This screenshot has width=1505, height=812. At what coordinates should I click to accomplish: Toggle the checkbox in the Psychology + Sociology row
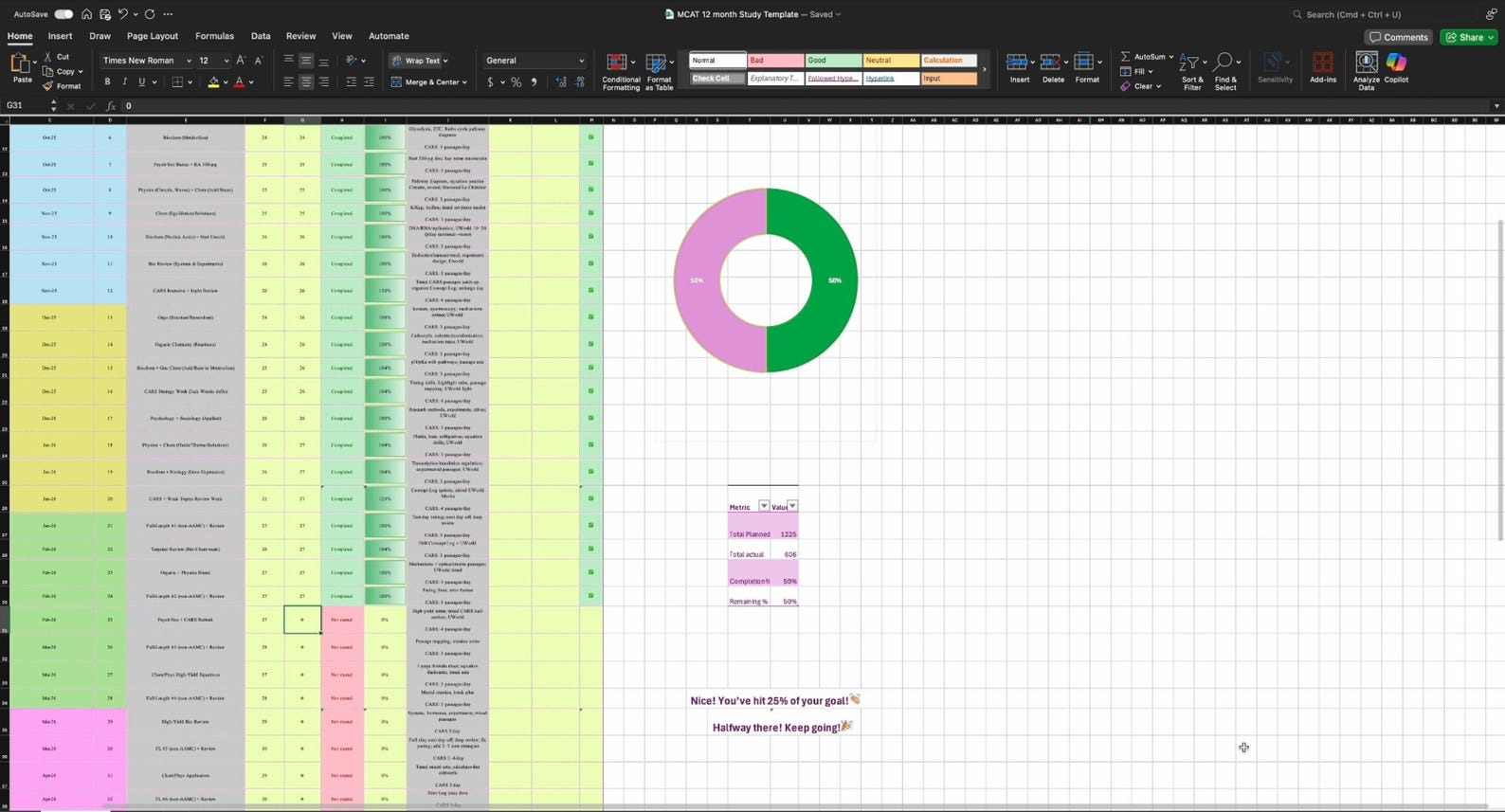(590, 418)
